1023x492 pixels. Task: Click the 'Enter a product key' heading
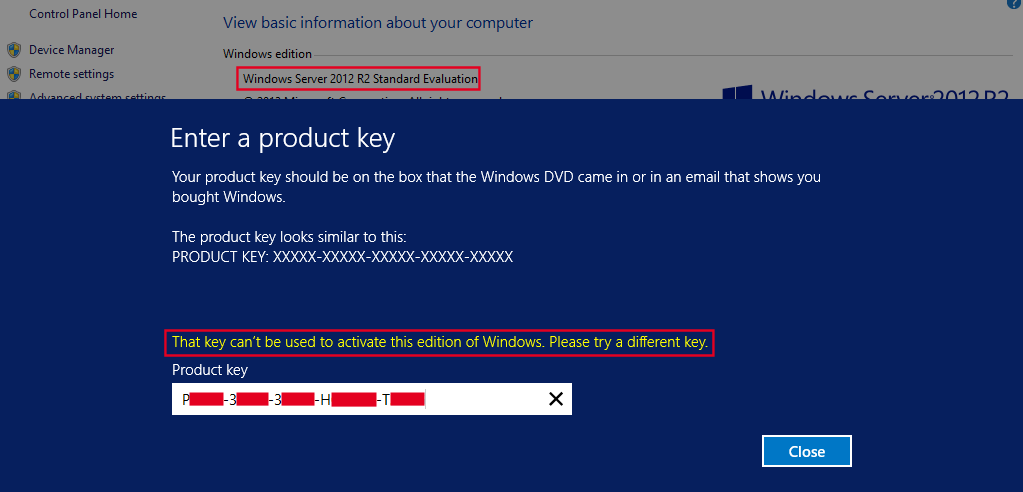pyautogui.click(x=282, y=139)
